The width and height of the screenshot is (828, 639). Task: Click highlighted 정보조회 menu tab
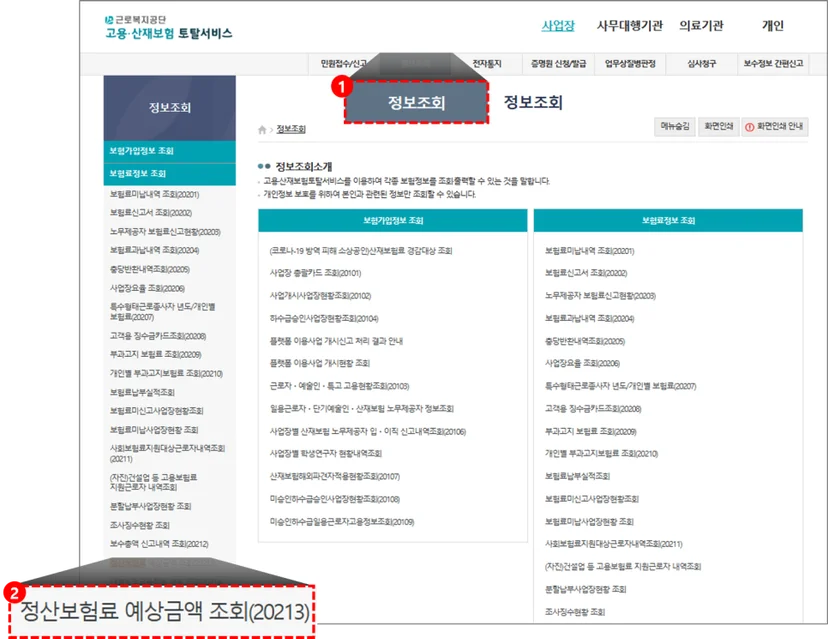pos(416,102)
